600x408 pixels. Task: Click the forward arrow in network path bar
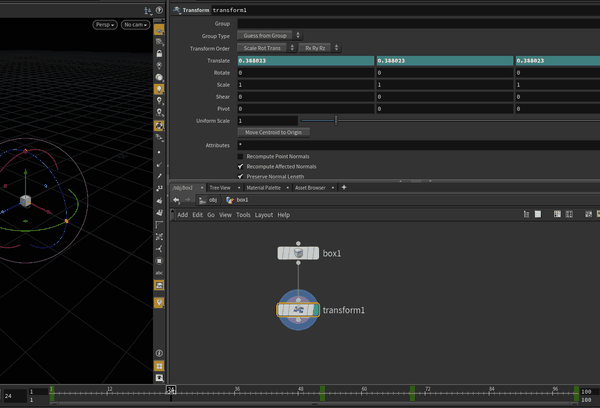pos(188,200)
